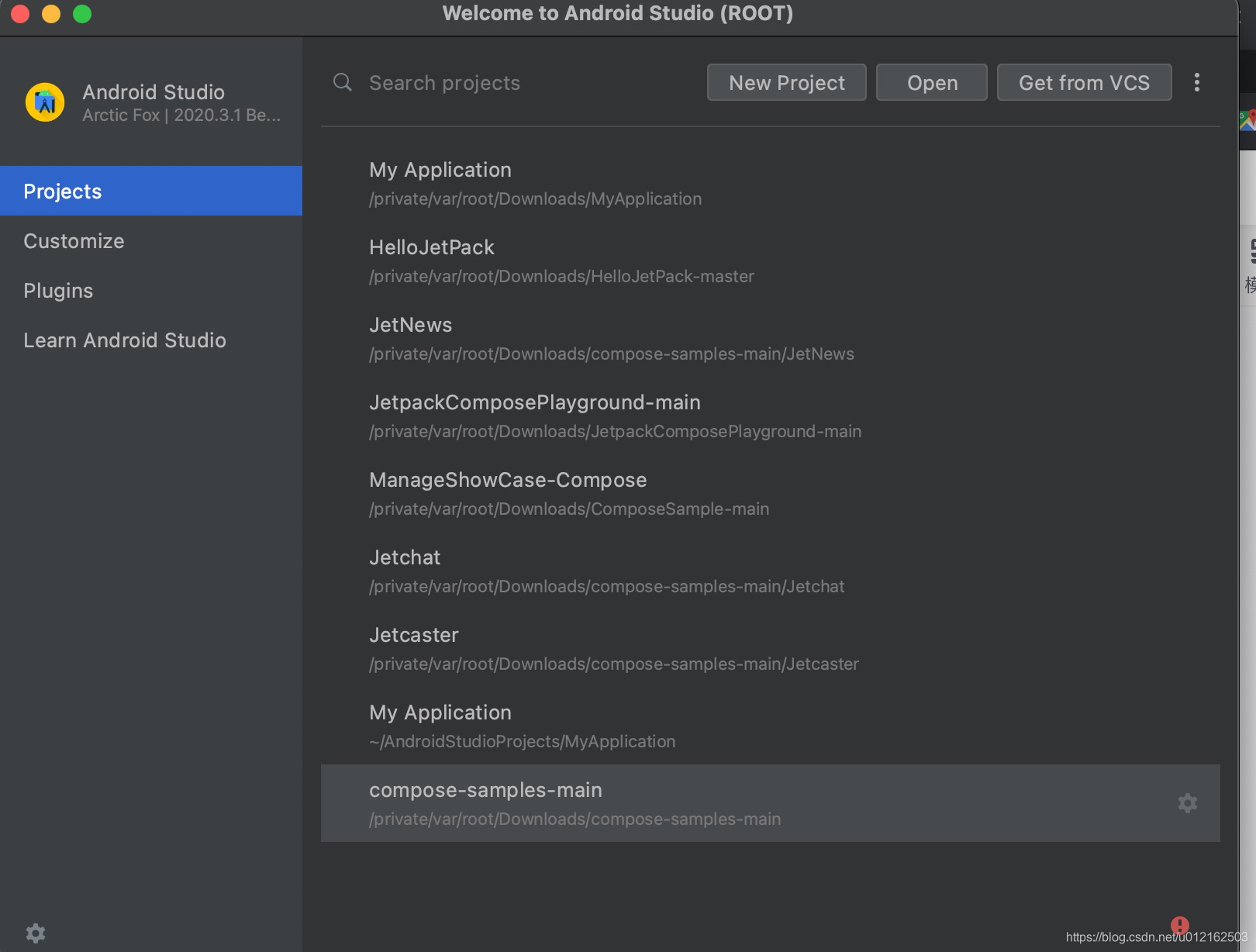The image size is (1256, 952).
Task: Open the settings gear at bottom left
Action: point(36,933)
